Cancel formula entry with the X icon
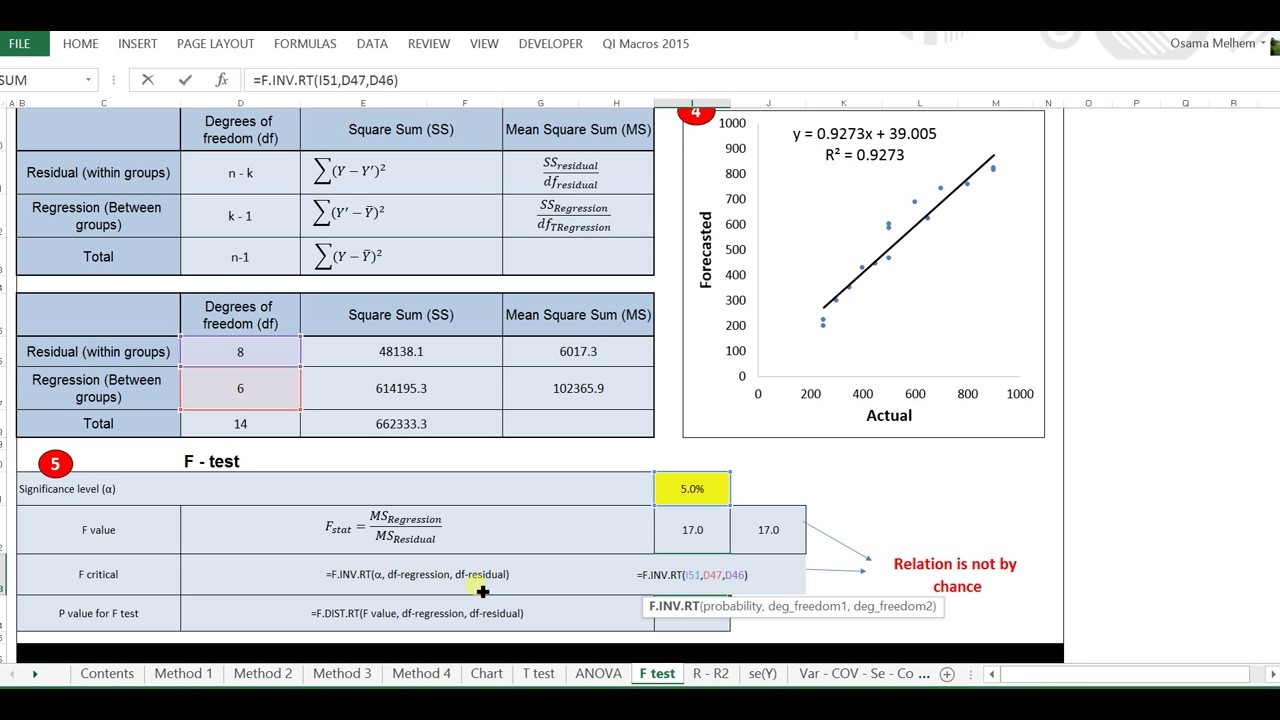 tap(147, 80)
